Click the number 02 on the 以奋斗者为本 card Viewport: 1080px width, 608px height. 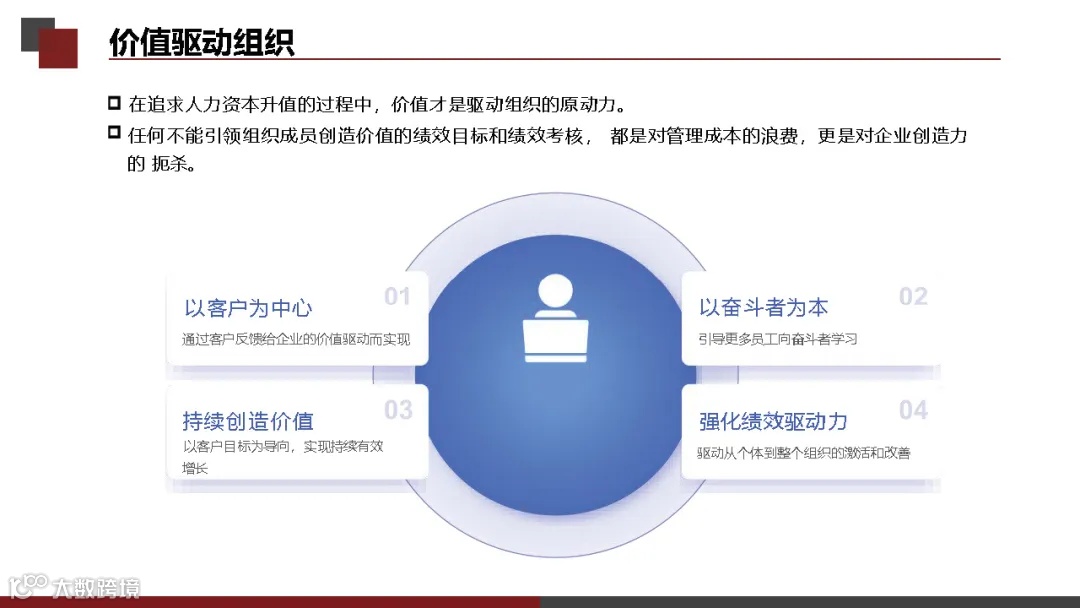point(911,296)
